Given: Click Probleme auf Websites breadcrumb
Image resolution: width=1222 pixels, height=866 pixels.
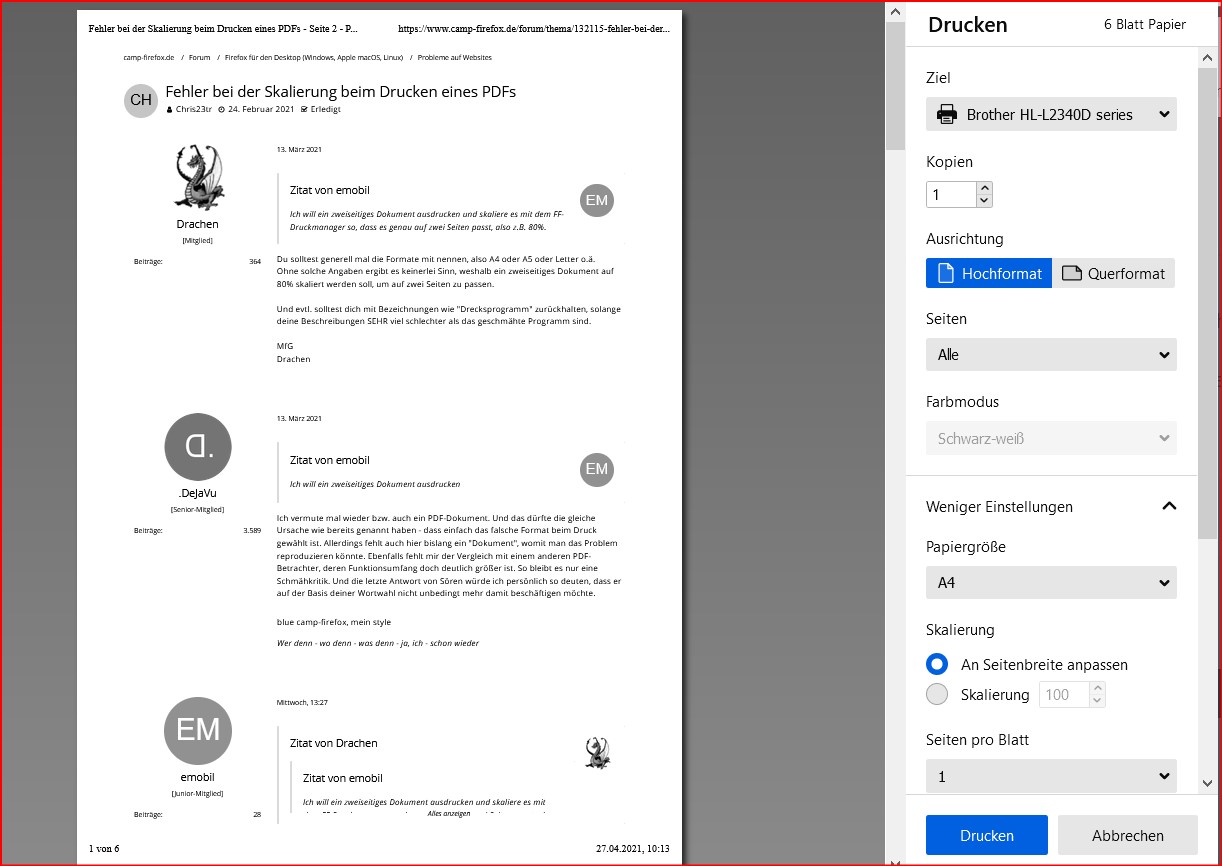Looking at the screenshot, I should pos(455,58).
